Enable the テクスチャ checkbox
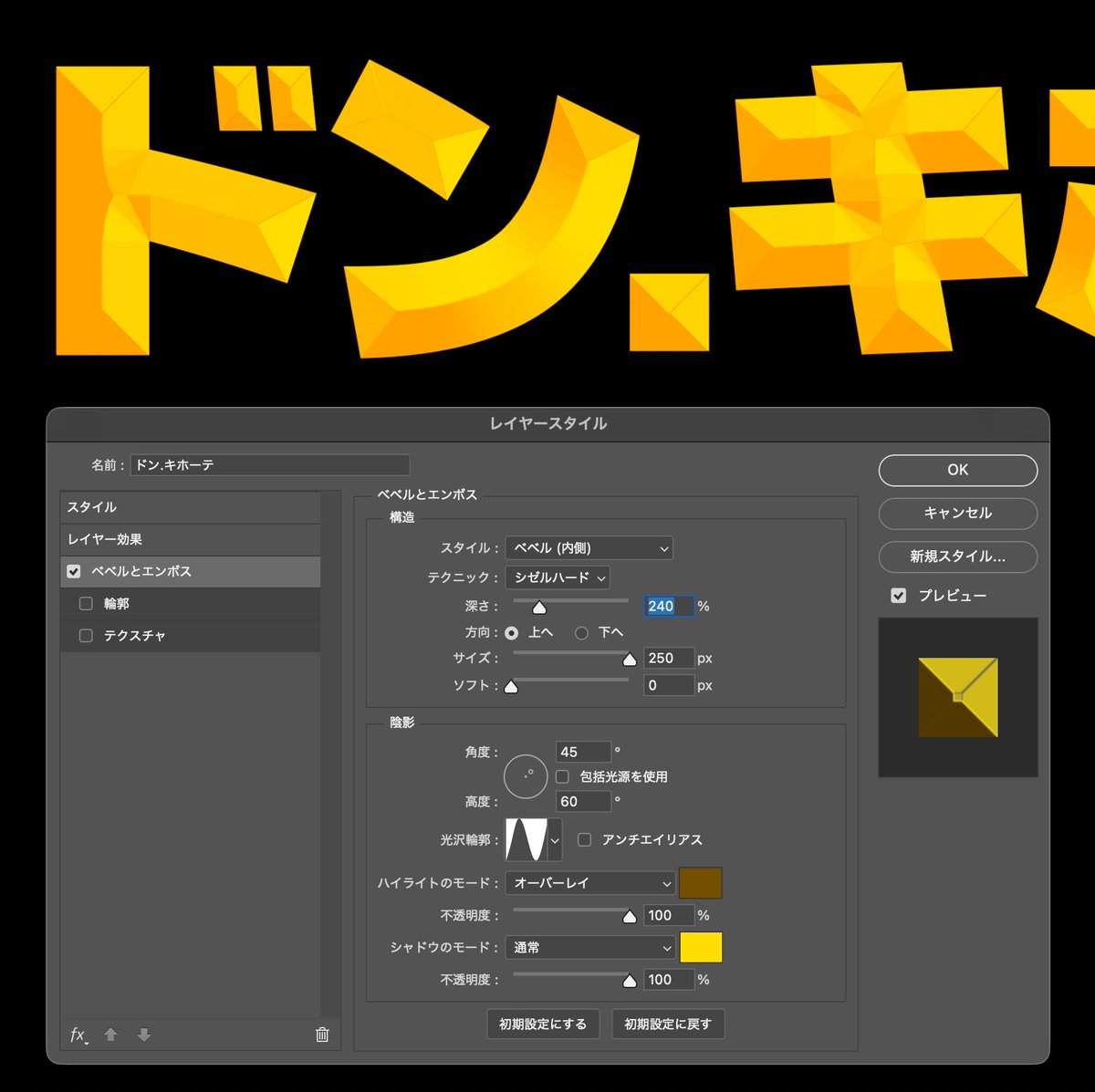 (x=86, y=635)
